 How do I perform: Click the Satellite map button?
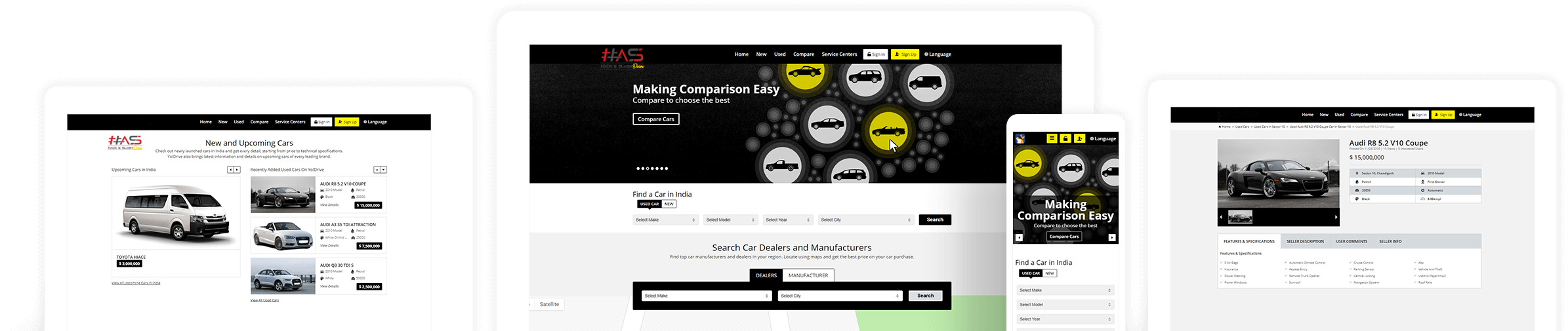549,304
